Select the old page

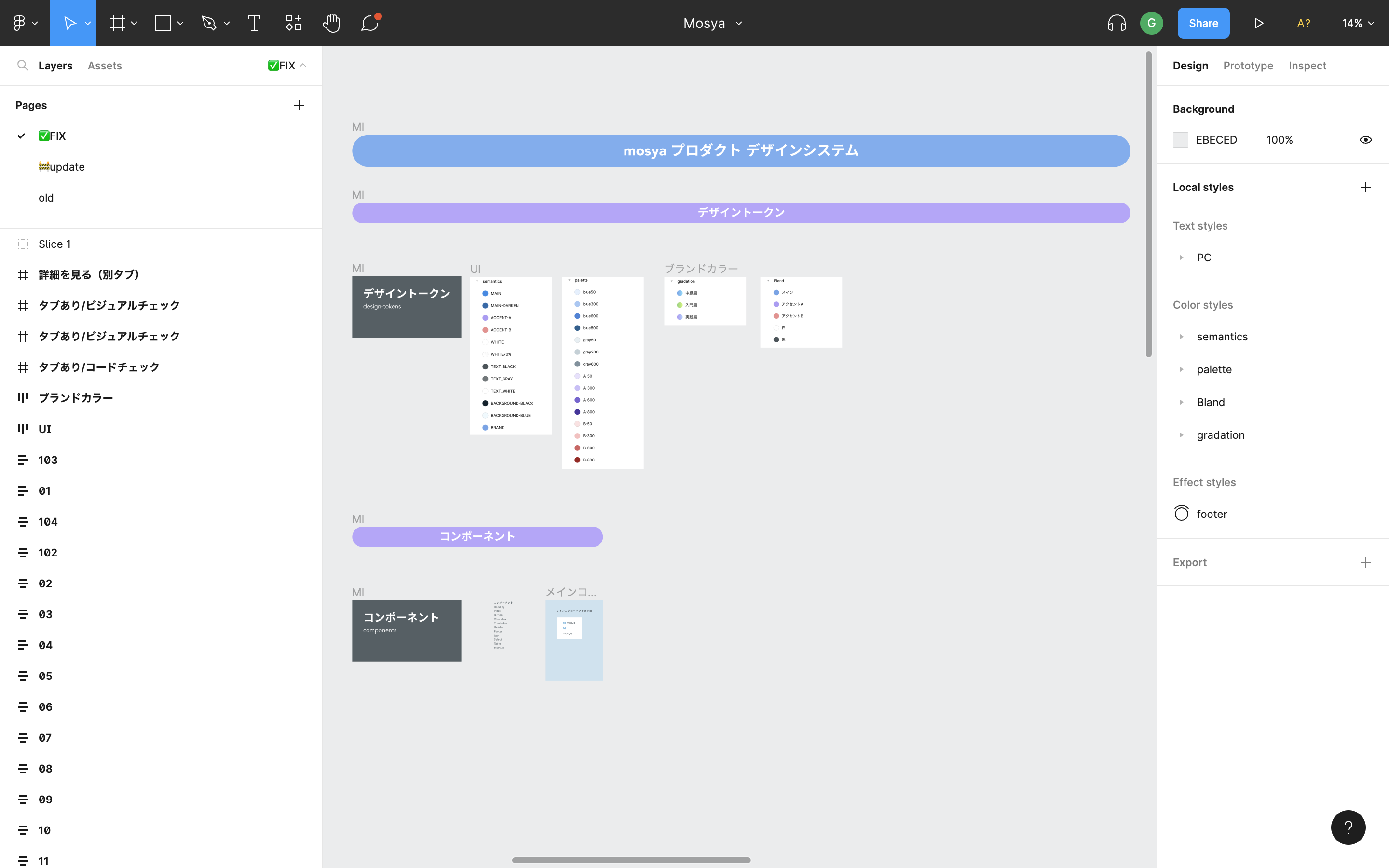(x=46, y=198)
